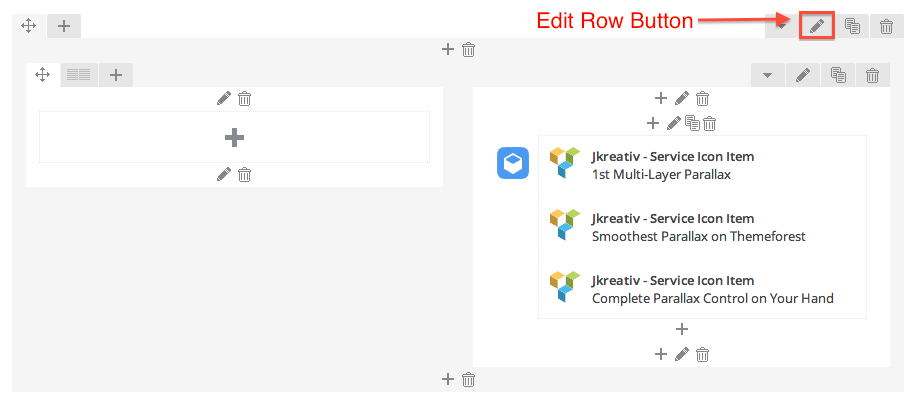Toggle the outer row's collapse arrow

(x=782, y=26)
